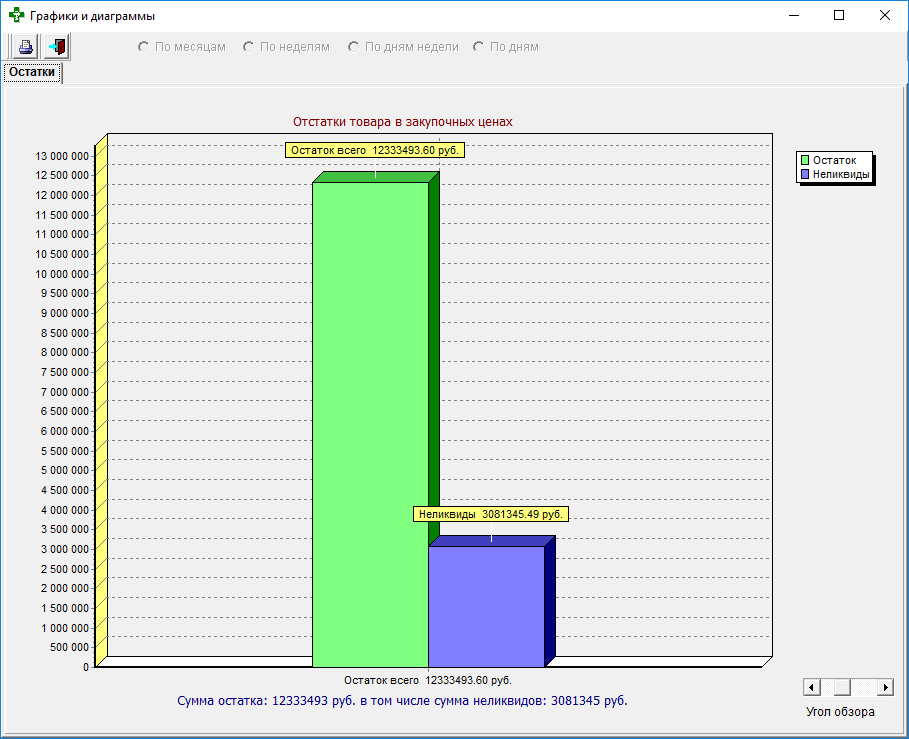Maximize the Графики и диаграммы window

[839, 16]
